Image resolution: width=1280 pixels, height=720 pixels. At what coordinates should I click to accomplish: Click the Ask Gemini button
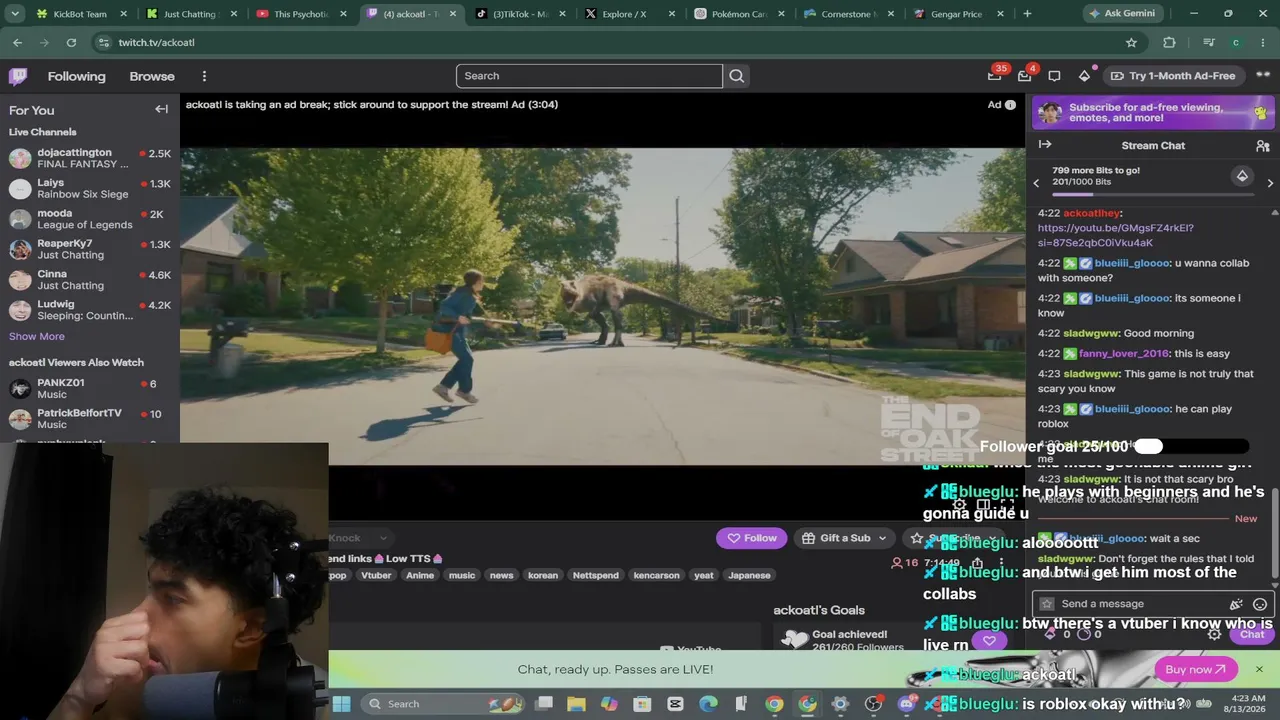pyautogui.click(x=1123, y=14)
